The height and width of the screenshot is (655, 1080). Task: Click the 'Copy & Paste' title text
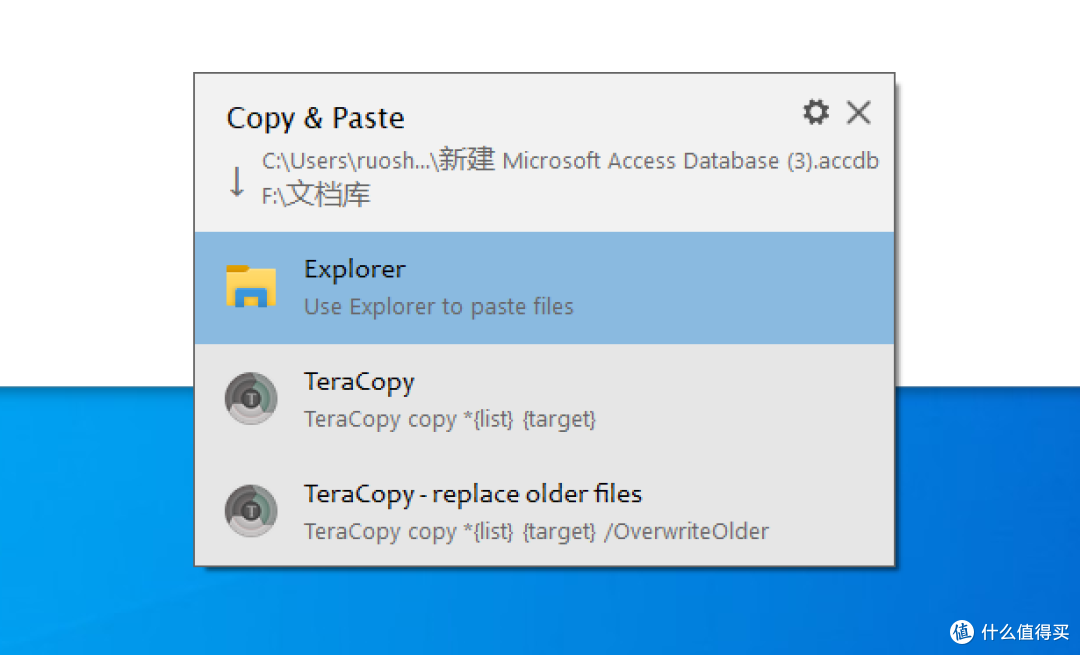[315, 118]
